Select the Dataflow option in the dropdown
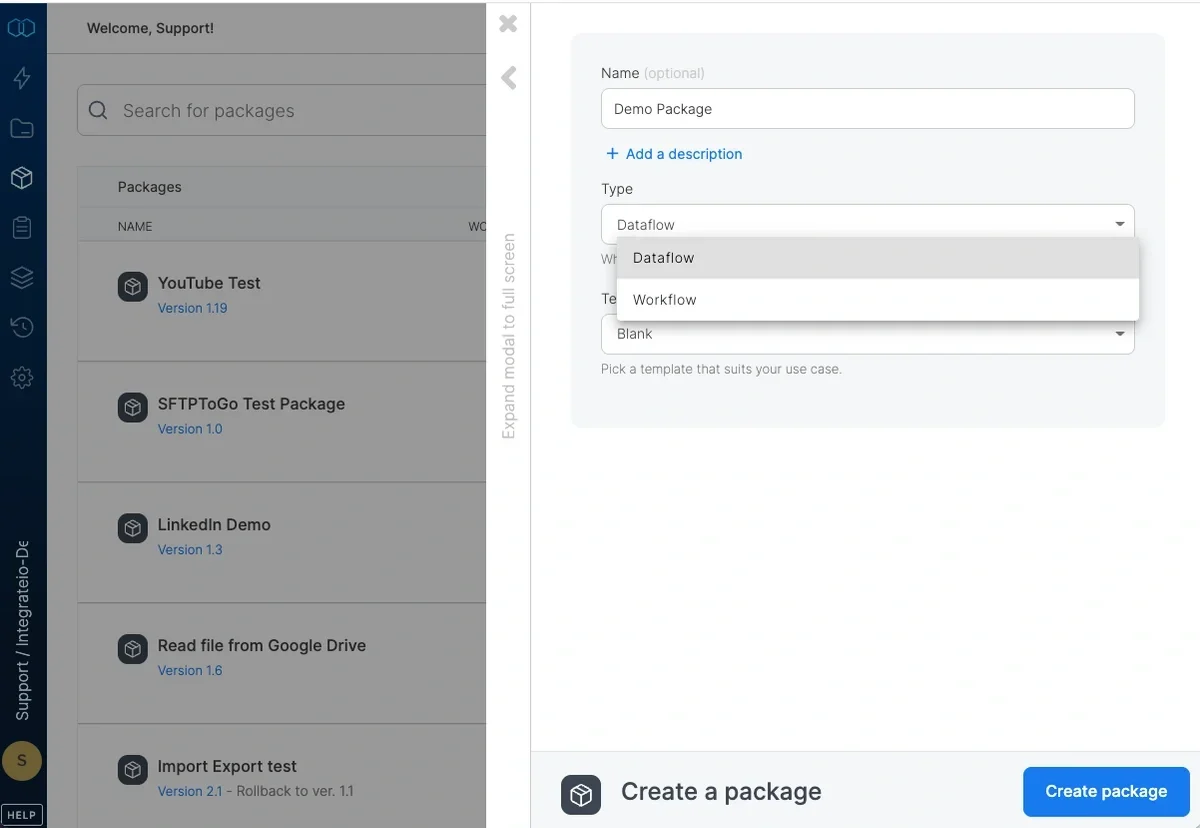Screen dimensions: 1200x828 point(663,258)
